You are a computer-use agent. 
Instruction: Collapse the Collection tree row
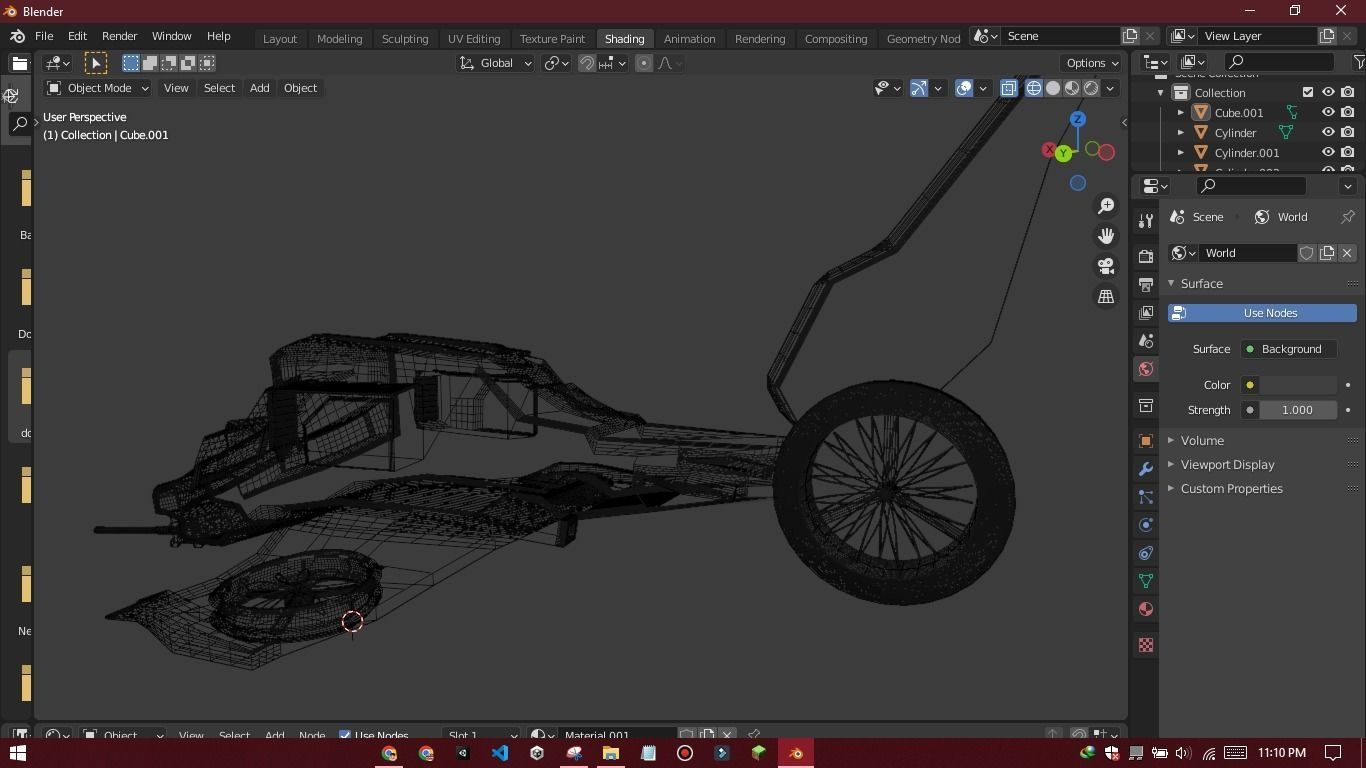pos(1161,93)
